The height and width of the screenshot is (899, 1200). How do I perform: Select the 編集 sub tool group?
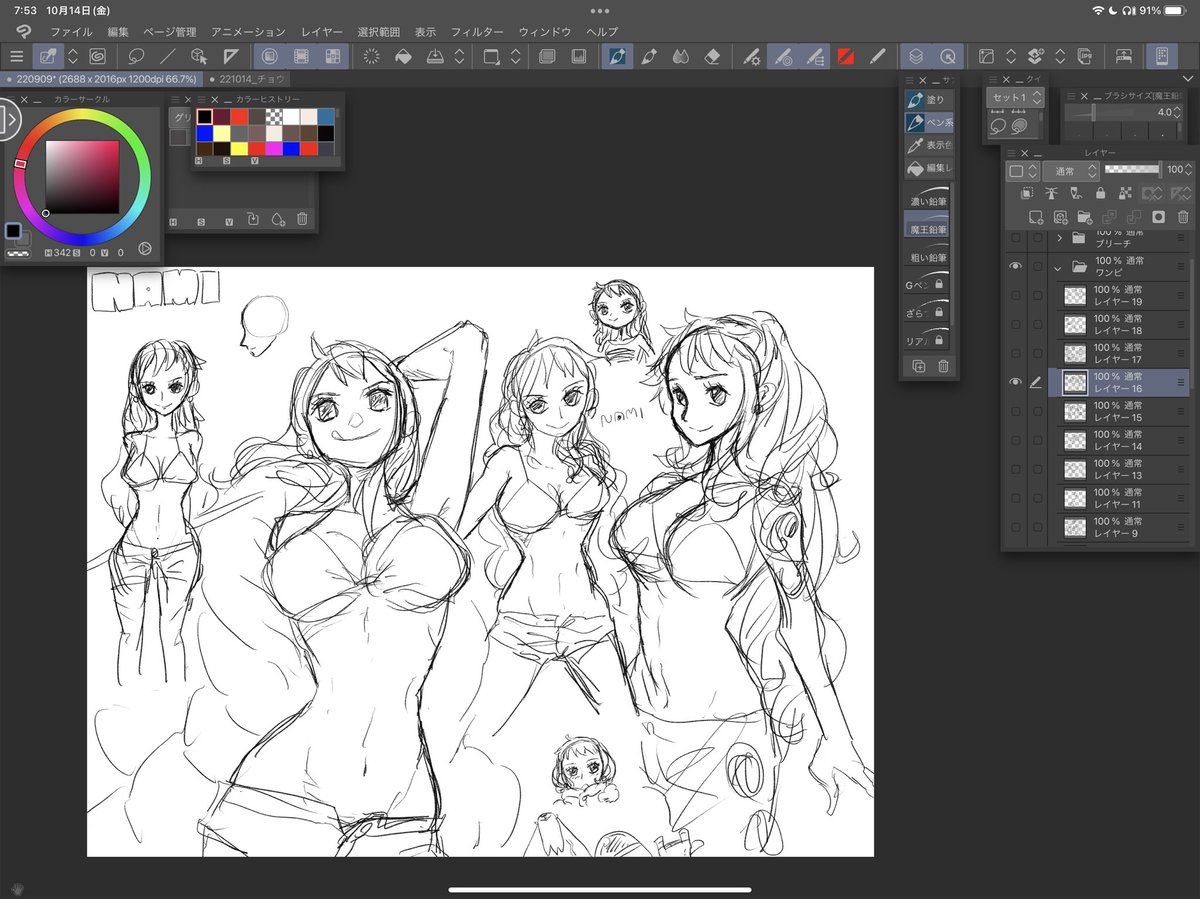click(928, 168)
